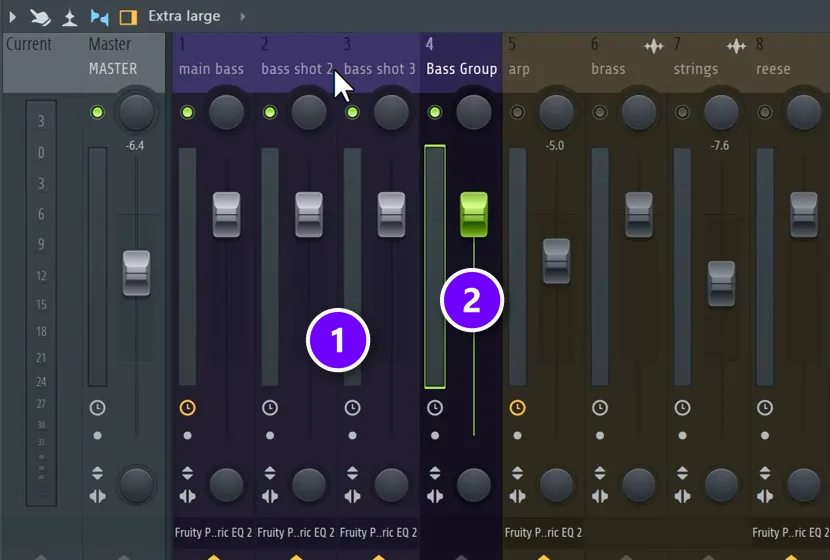Viewport: 830px width, 560px height.
Task: Click up-down arrows on bass shot 3
Action: 353,473
